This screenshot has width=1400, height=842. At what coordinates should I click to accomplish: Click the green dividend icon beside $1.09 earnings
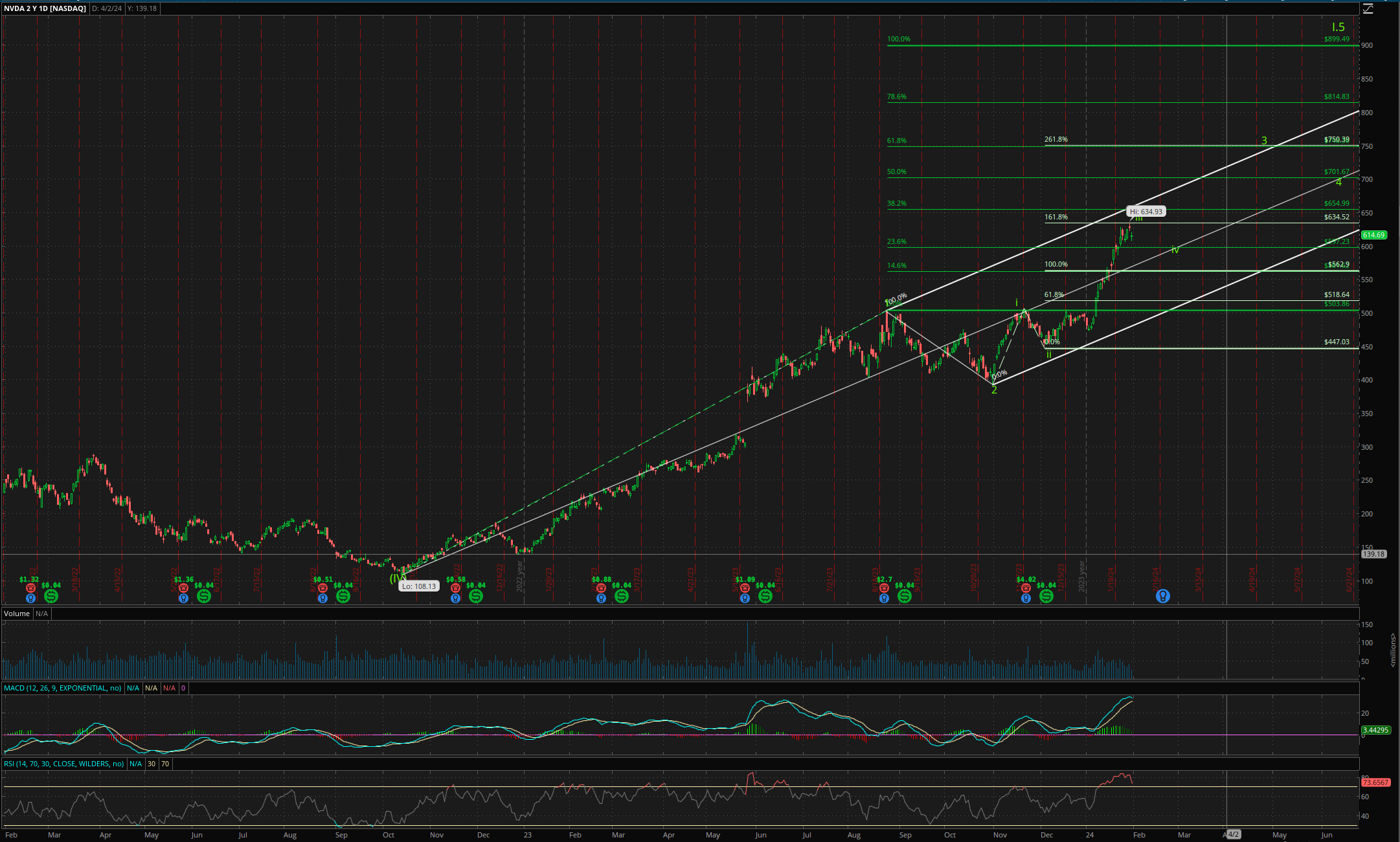[x=765, y=596]
